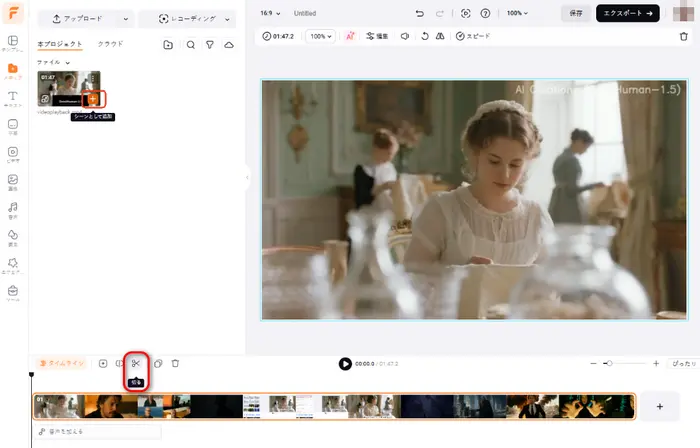Open the 100% zoom dropdown in top bar
This screenshot has height=448, width=700.
pos(517,13)
